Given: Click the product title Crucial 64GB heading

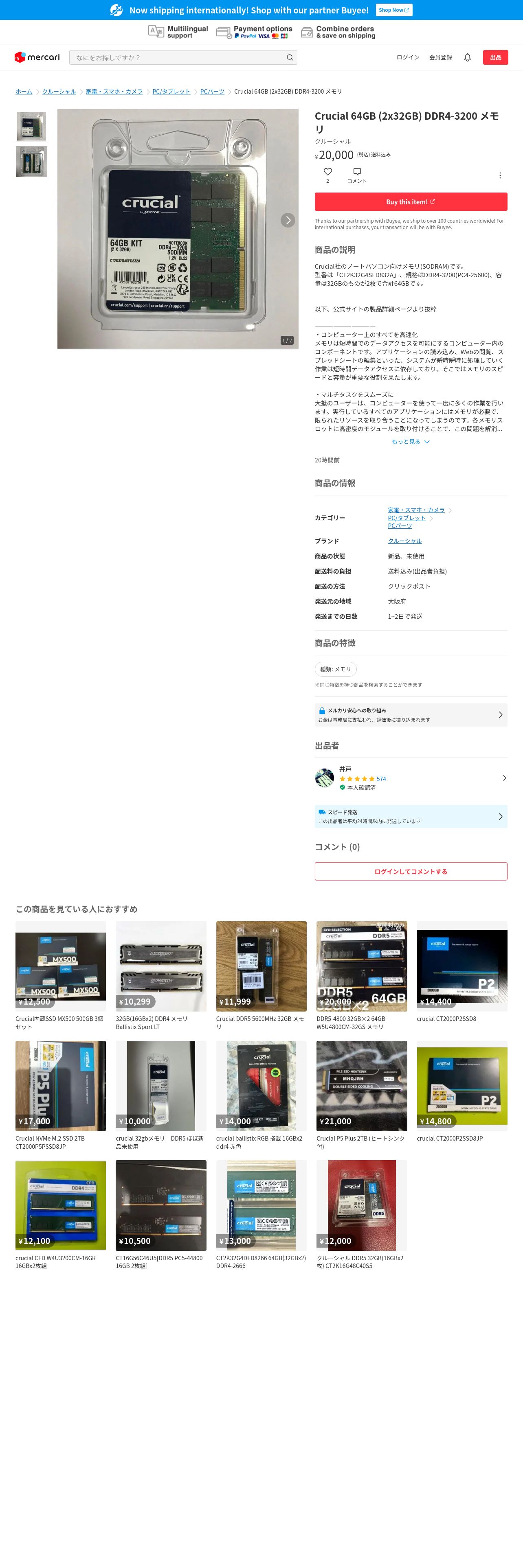Looking at the screenshot, I should (x=407, y=123).
